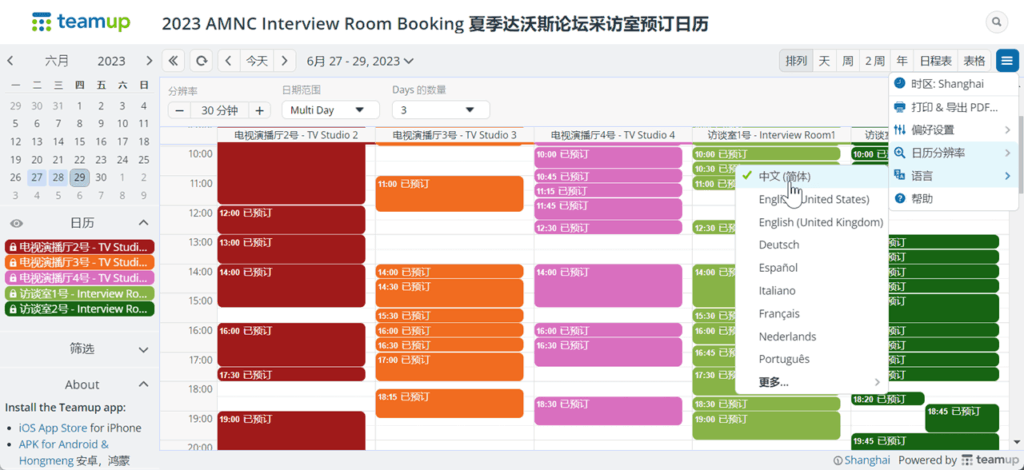Viewport: 1024px width, 470px height.
Task: Increase resolution with plus button
Action: point(259,110)
